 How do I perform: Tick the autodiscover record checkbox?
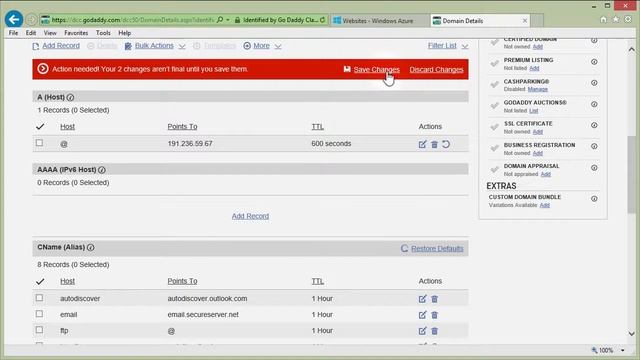(39, 298)
